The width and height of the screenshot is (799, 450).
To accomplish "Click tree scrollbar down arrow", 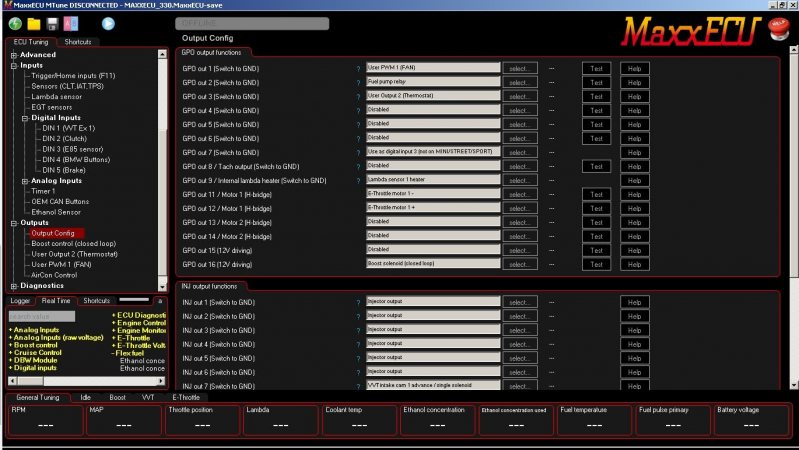I will (162, 287).
